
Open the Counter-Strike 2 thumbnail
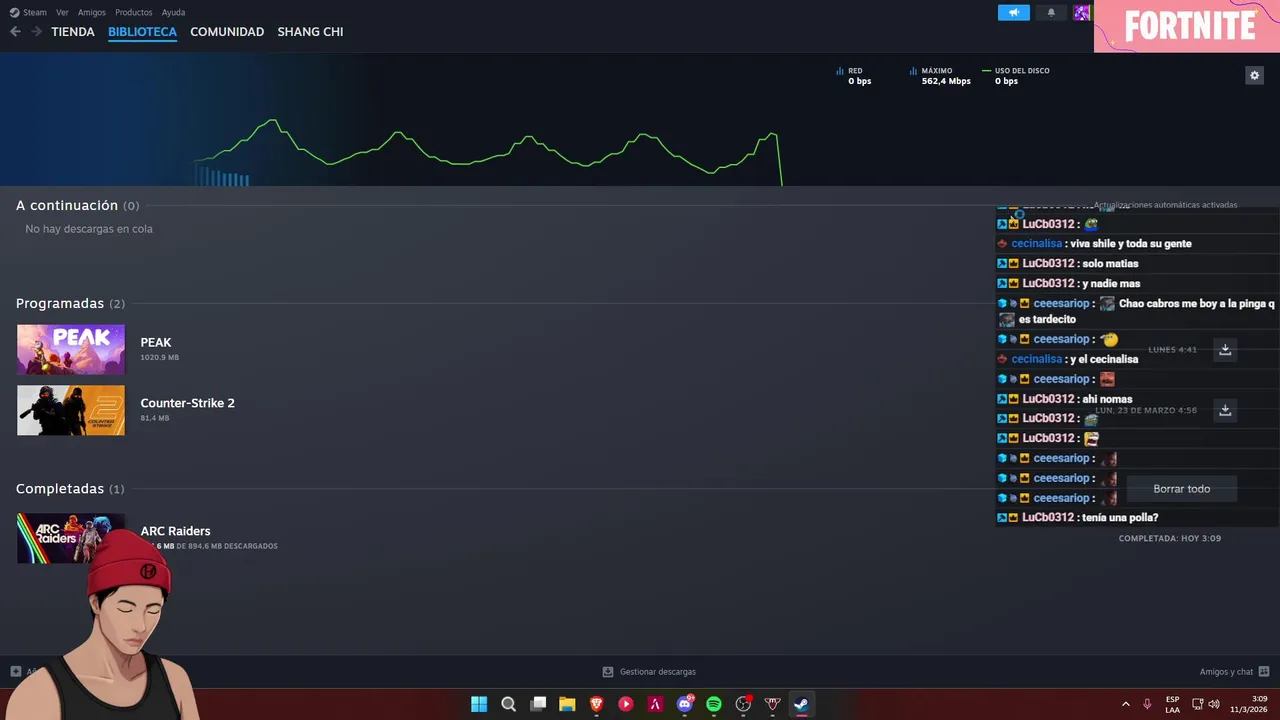tap(71, 410)
